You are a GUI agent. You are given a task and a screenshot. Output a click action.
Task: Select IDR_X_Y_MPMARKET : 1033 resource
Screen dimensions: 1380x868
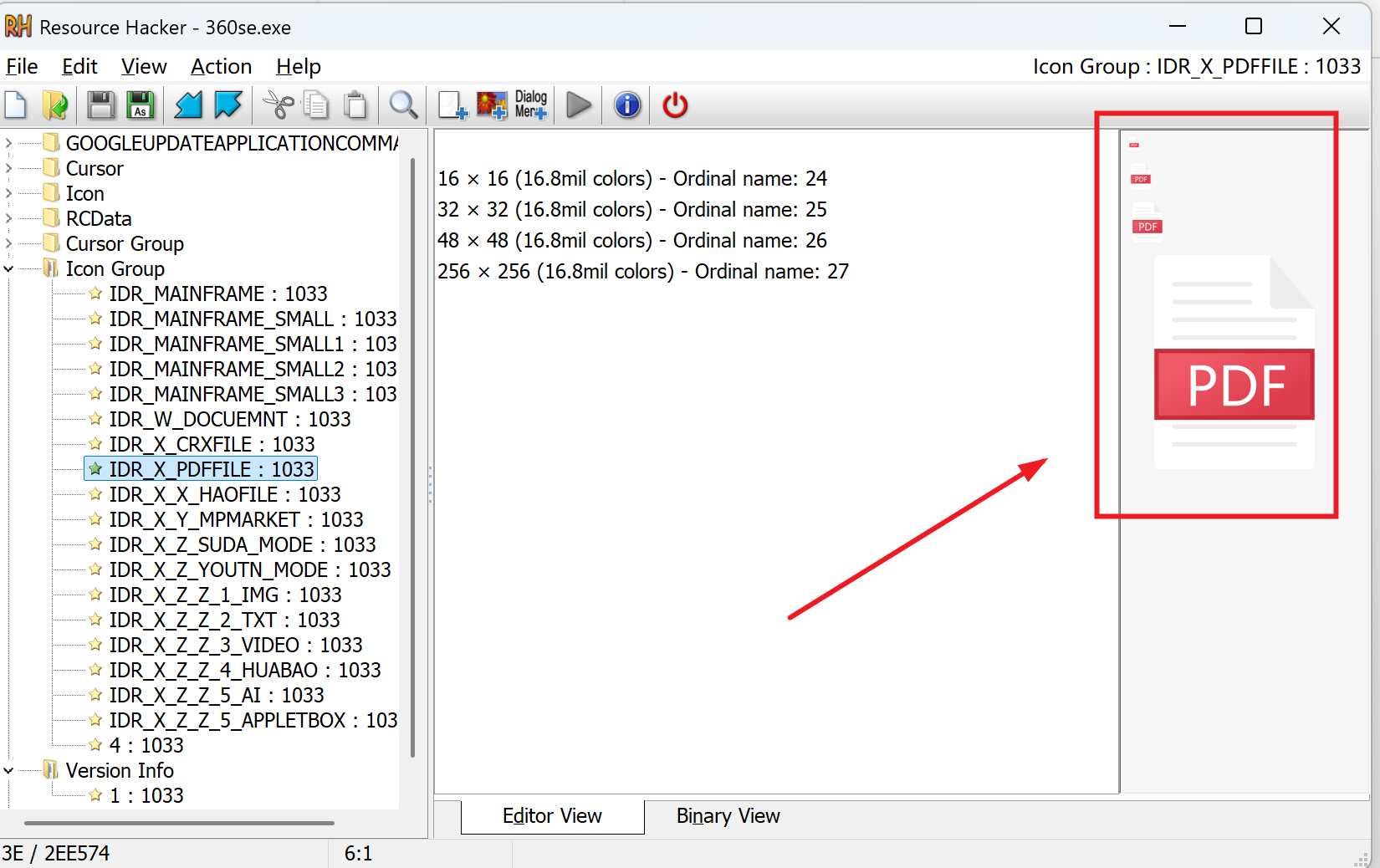click(236, 519)
